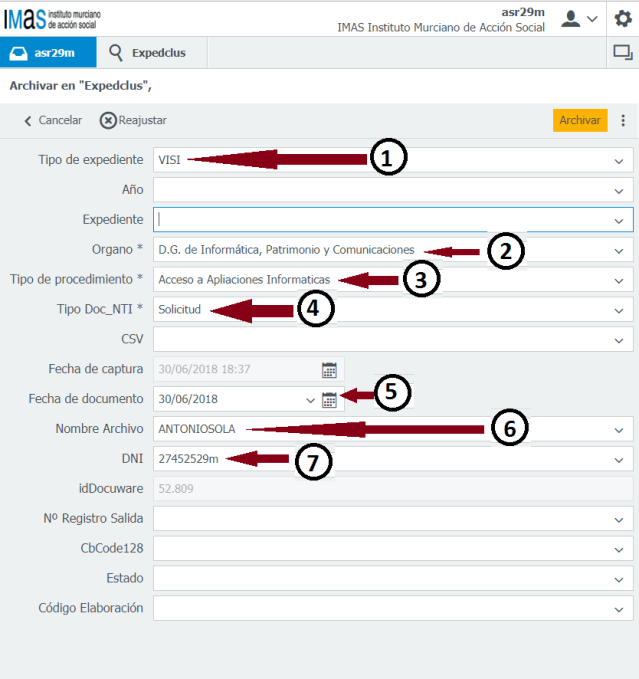Click into the Expediente input field
The height and width of the screenshot is (679, 639).
pyautogui.click(x=380, y=219)
